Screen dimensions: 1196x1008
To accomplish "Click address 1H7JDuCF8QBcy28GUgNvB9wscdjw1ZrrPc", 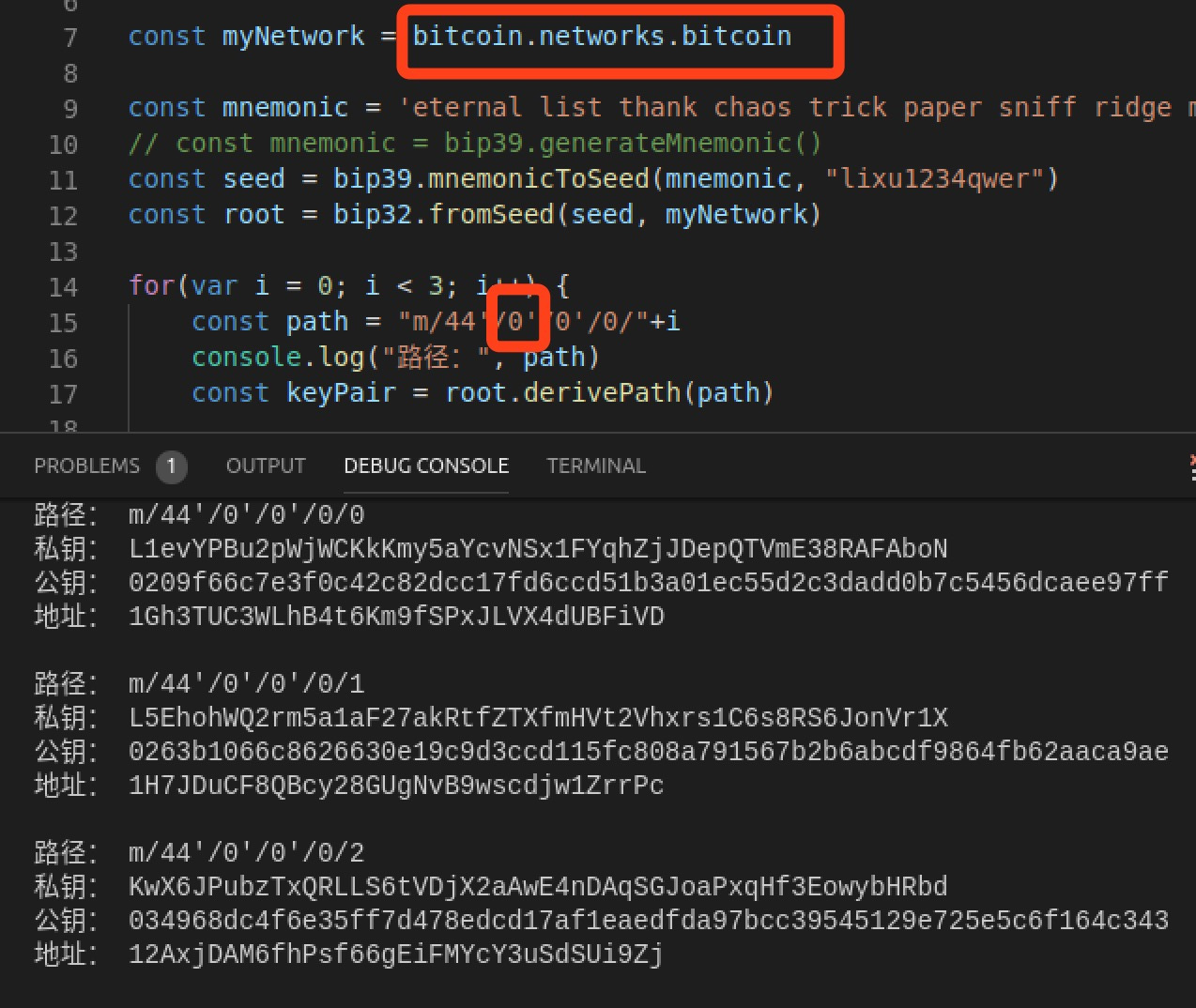I will tap(396, 785).
